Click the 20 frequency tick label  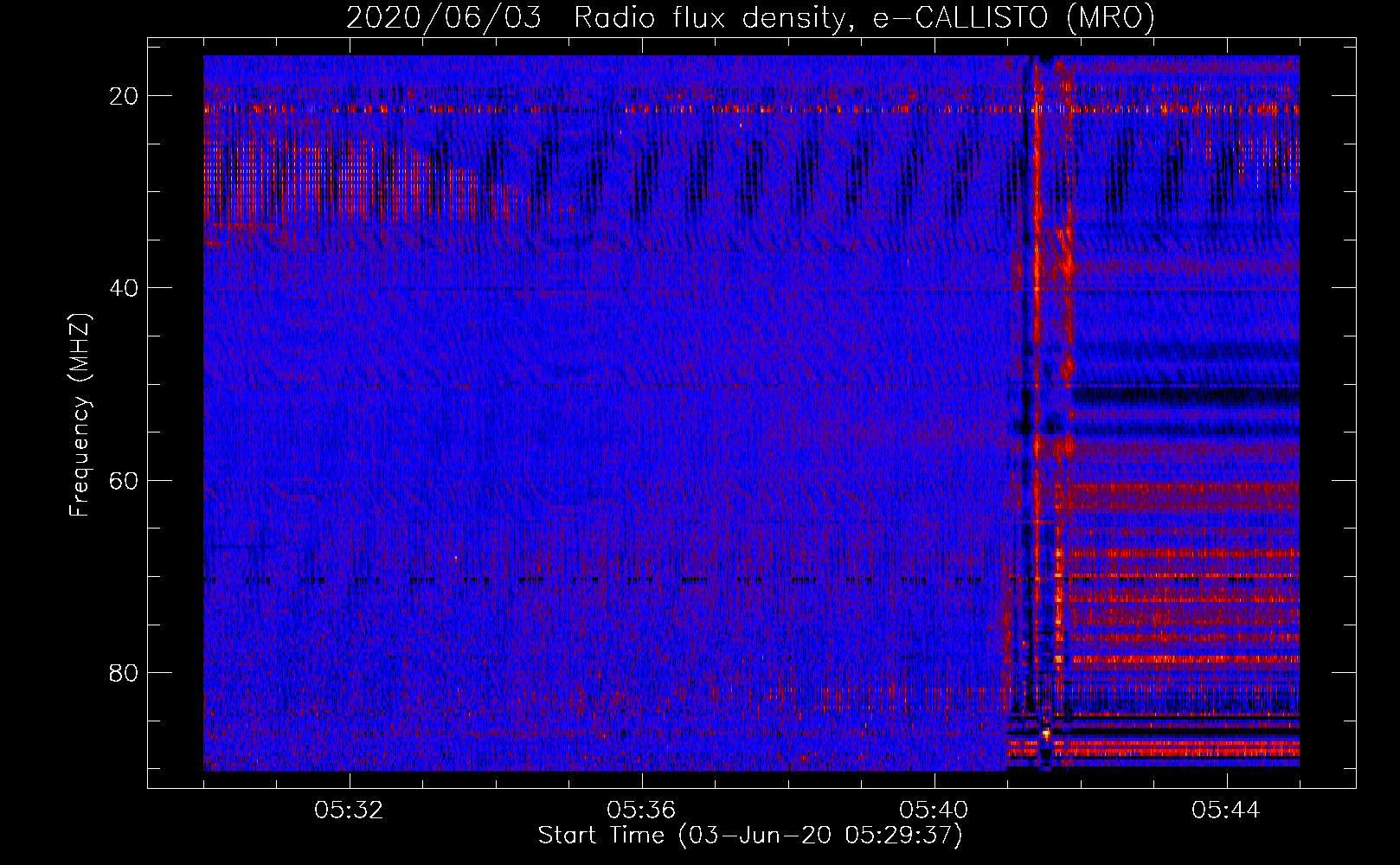(125, 96)
